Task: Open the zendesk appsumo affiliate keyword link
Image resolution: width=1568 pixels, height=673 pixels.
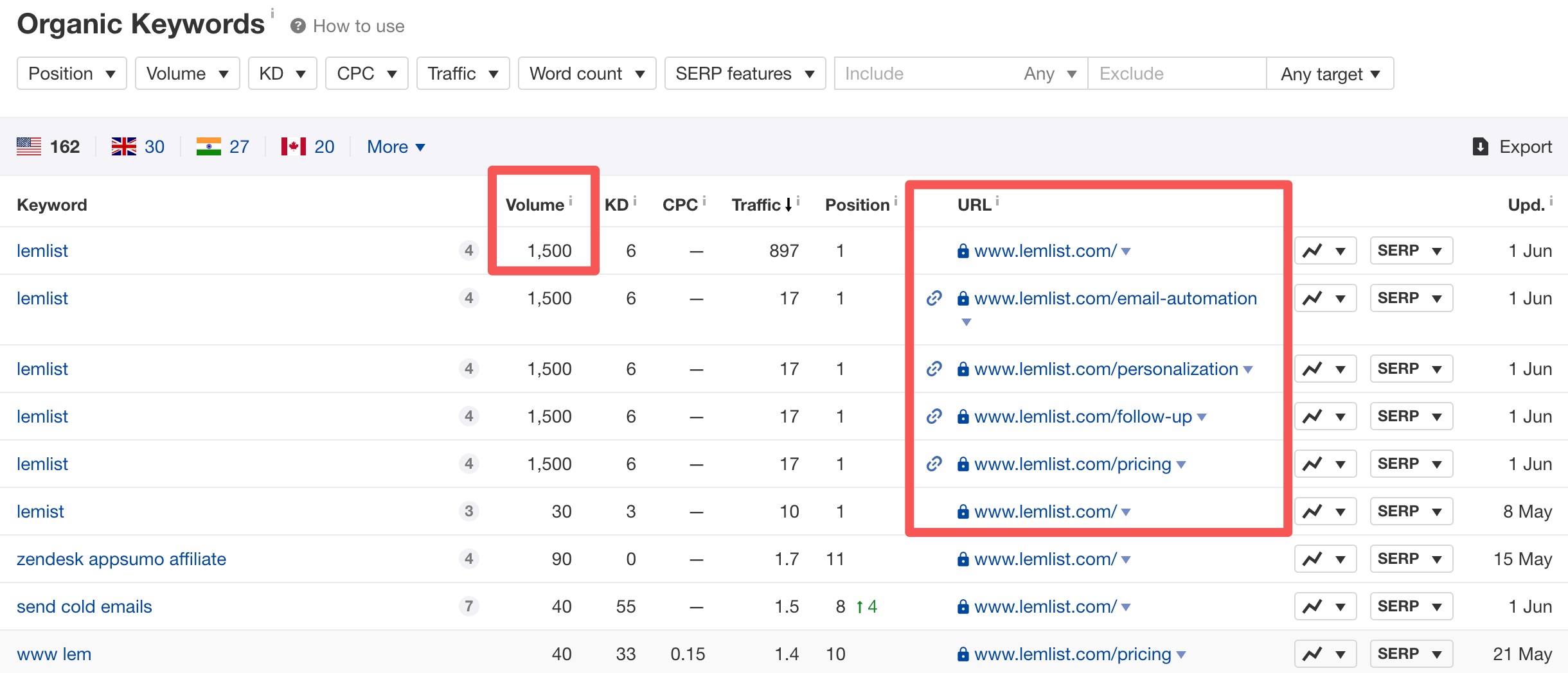Action: (121, 559)
